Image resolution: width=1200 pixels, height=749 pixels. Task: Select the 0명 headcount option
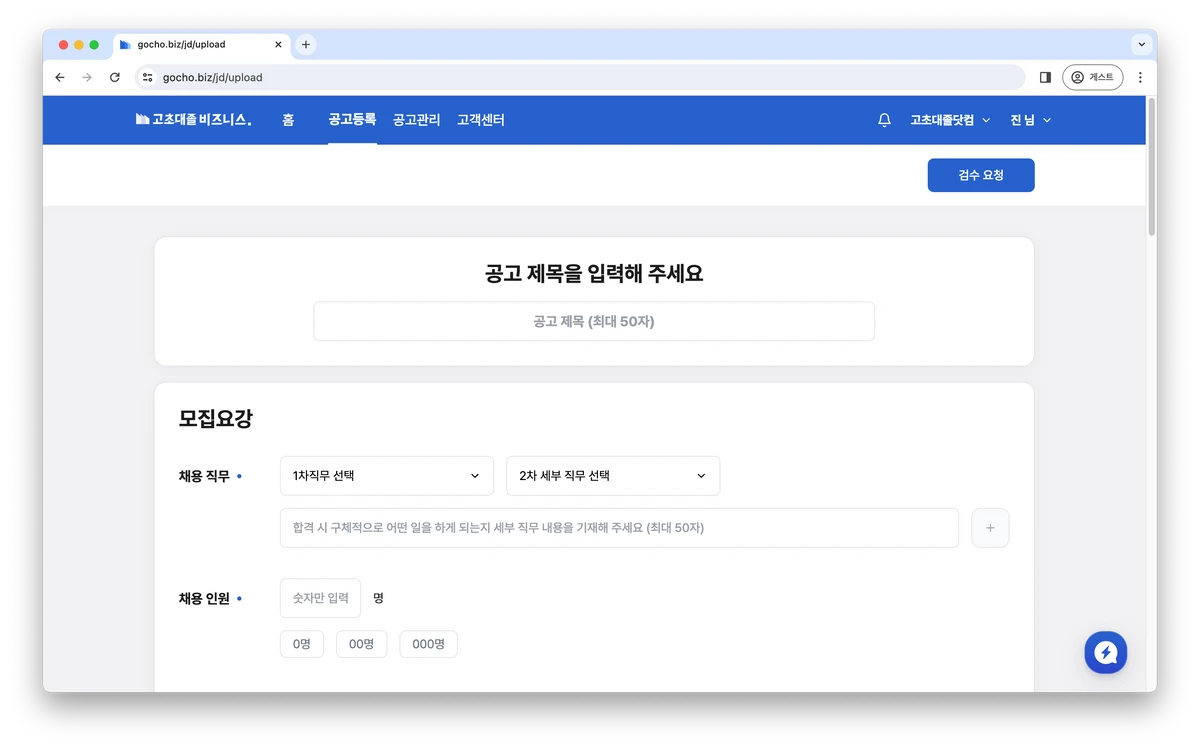(302, 644)
